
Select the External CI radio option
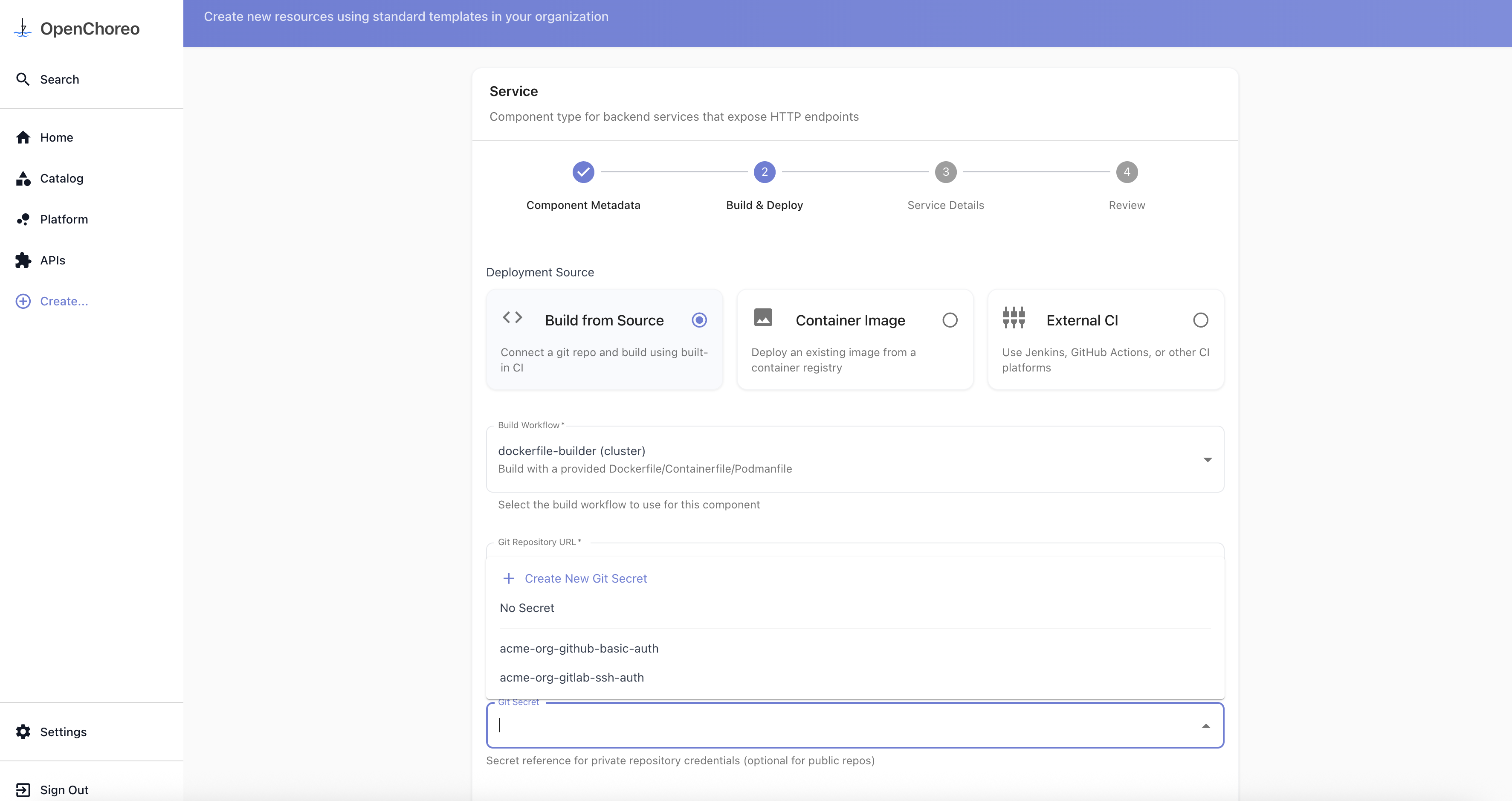click(x=1200, y=320)
